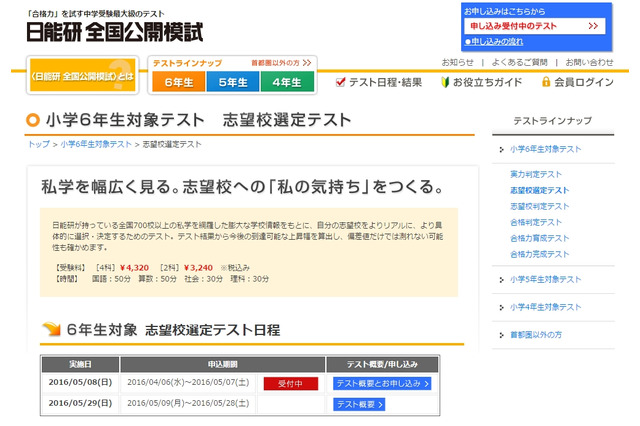The height and width of the screenshot is (426, 640).
Task: Click the ¥3,240 two-subject fee
Action: click(198, 268)
